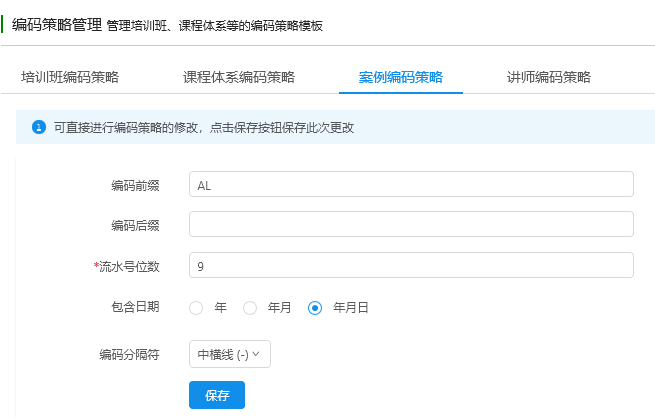Image resolution: width=655 pixels, height=417 pixels.
Task: Open the 案例编码策略 tab
Action: coord(401,77)
